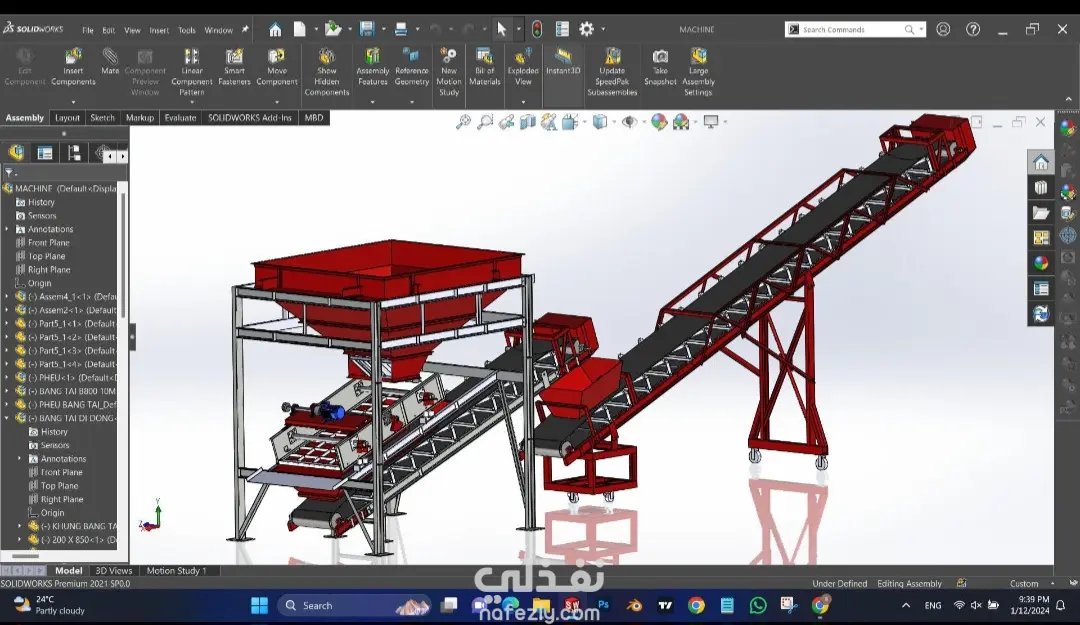Open the File Explorer pane icon

click(1041, 213)
